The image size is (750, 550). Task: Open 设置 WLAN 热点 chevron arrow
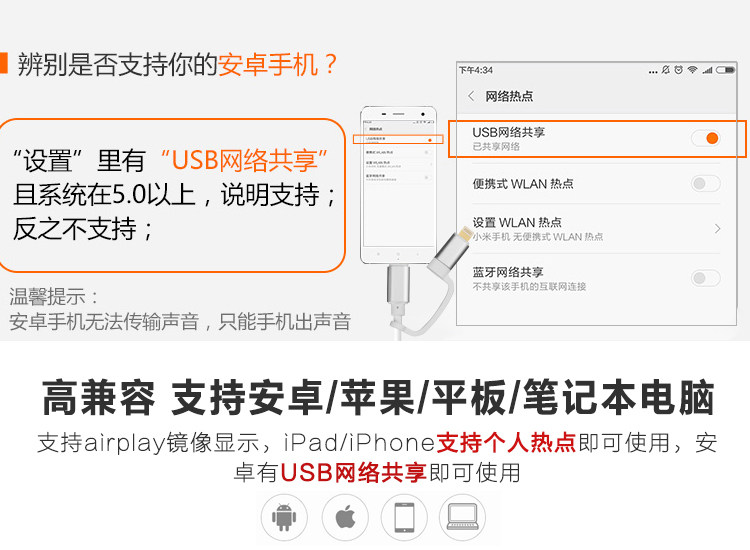pyautogui.click(x=717, y=229)
